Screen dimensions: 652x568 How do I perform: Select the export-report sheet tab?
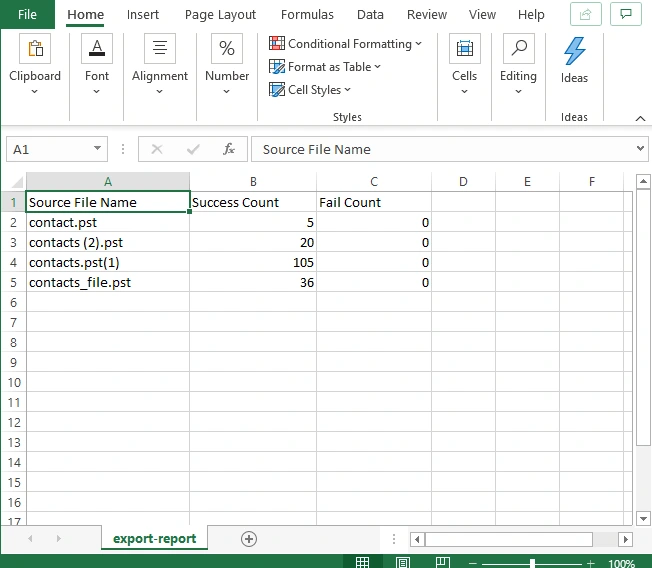point(154,538)
